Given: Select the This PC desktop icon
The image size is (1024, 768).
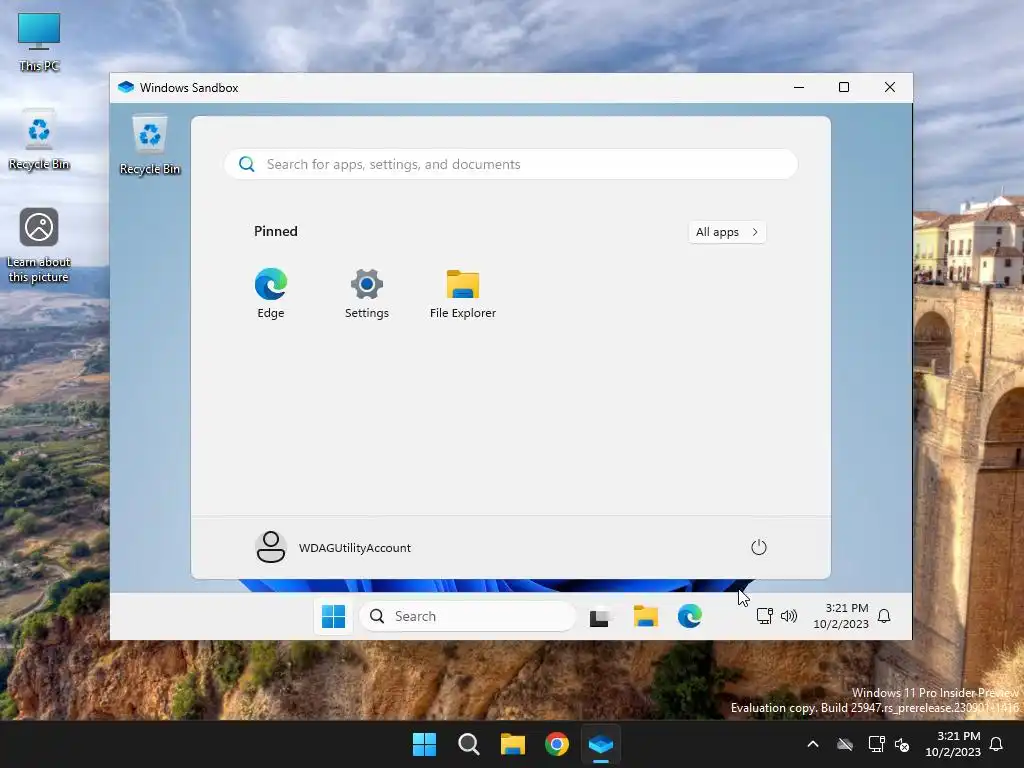Looking at the screenshot, I should point(39,42).
